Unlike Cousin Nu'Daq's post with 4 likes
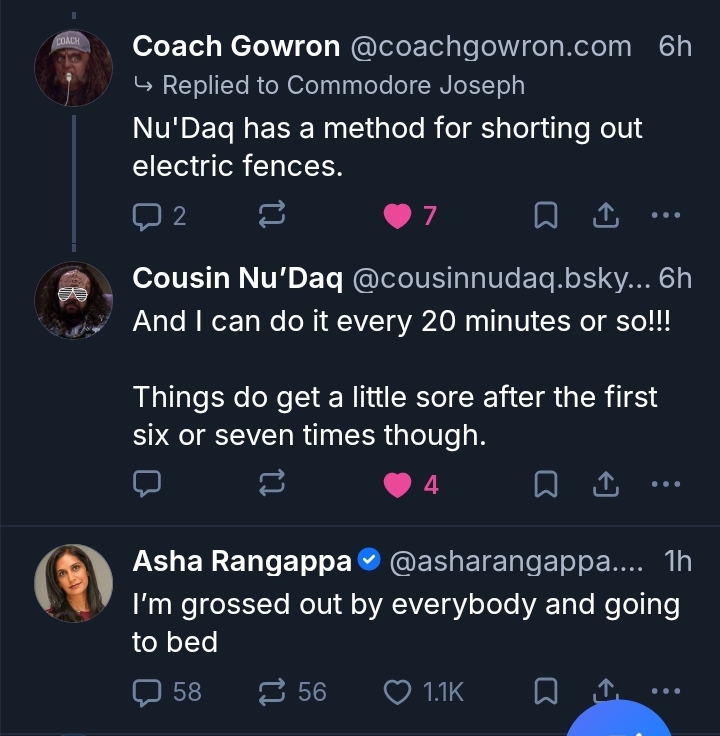Viewport: 720px width, 736px height. point(398,485)
